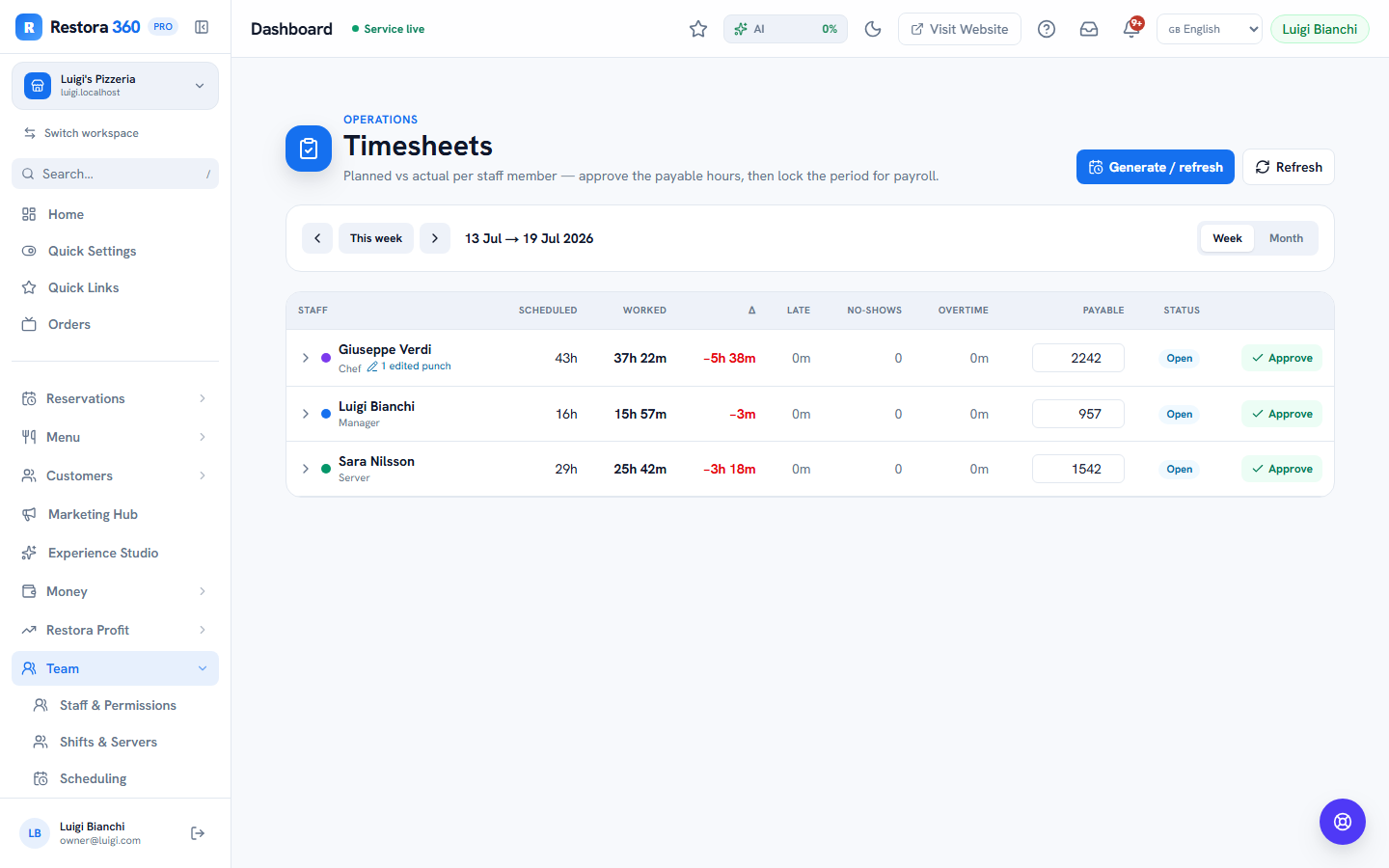Open the English language dropdown

(1210, 29)
